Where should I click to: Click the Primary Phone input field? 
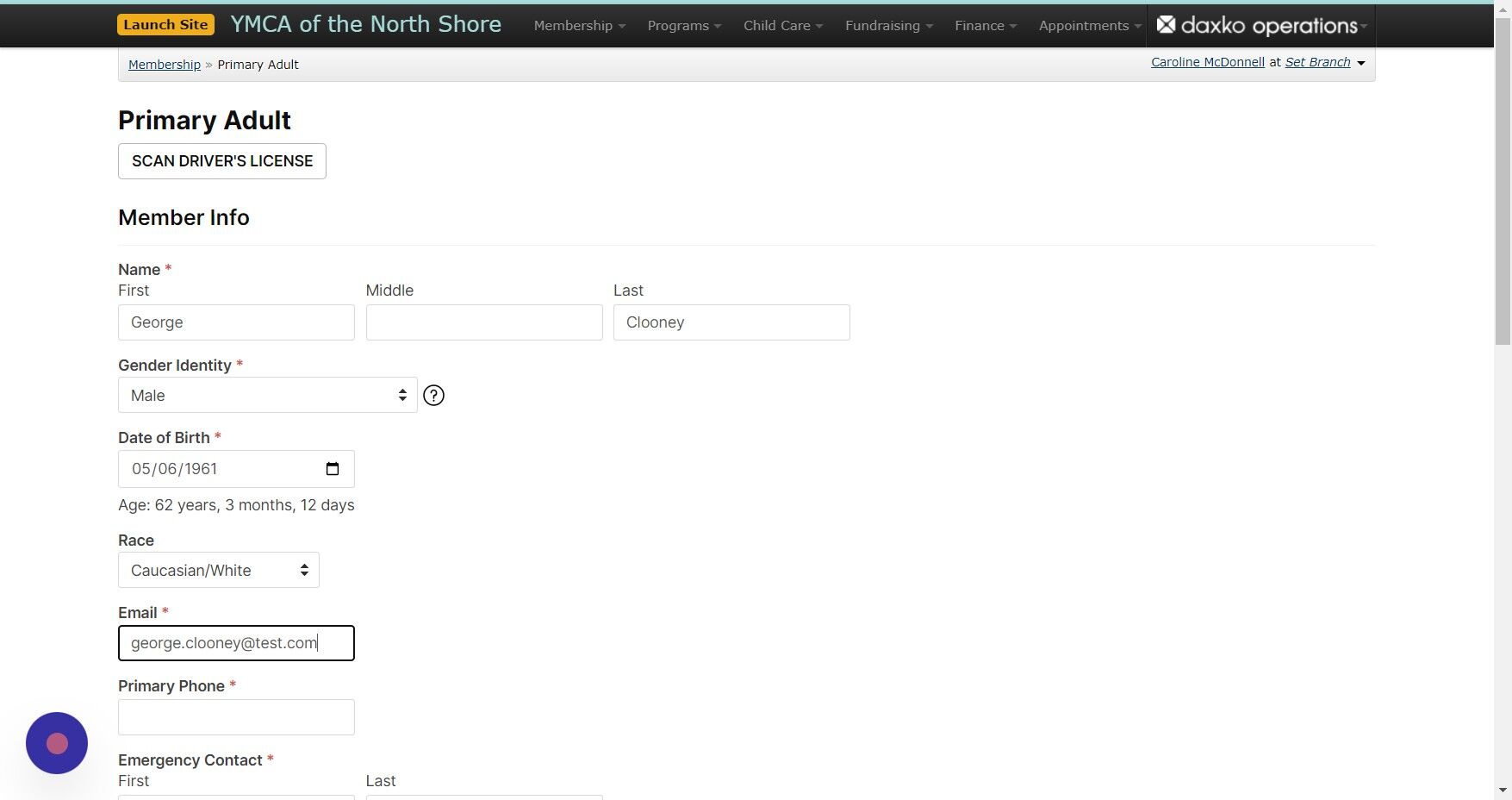(236, 716)
